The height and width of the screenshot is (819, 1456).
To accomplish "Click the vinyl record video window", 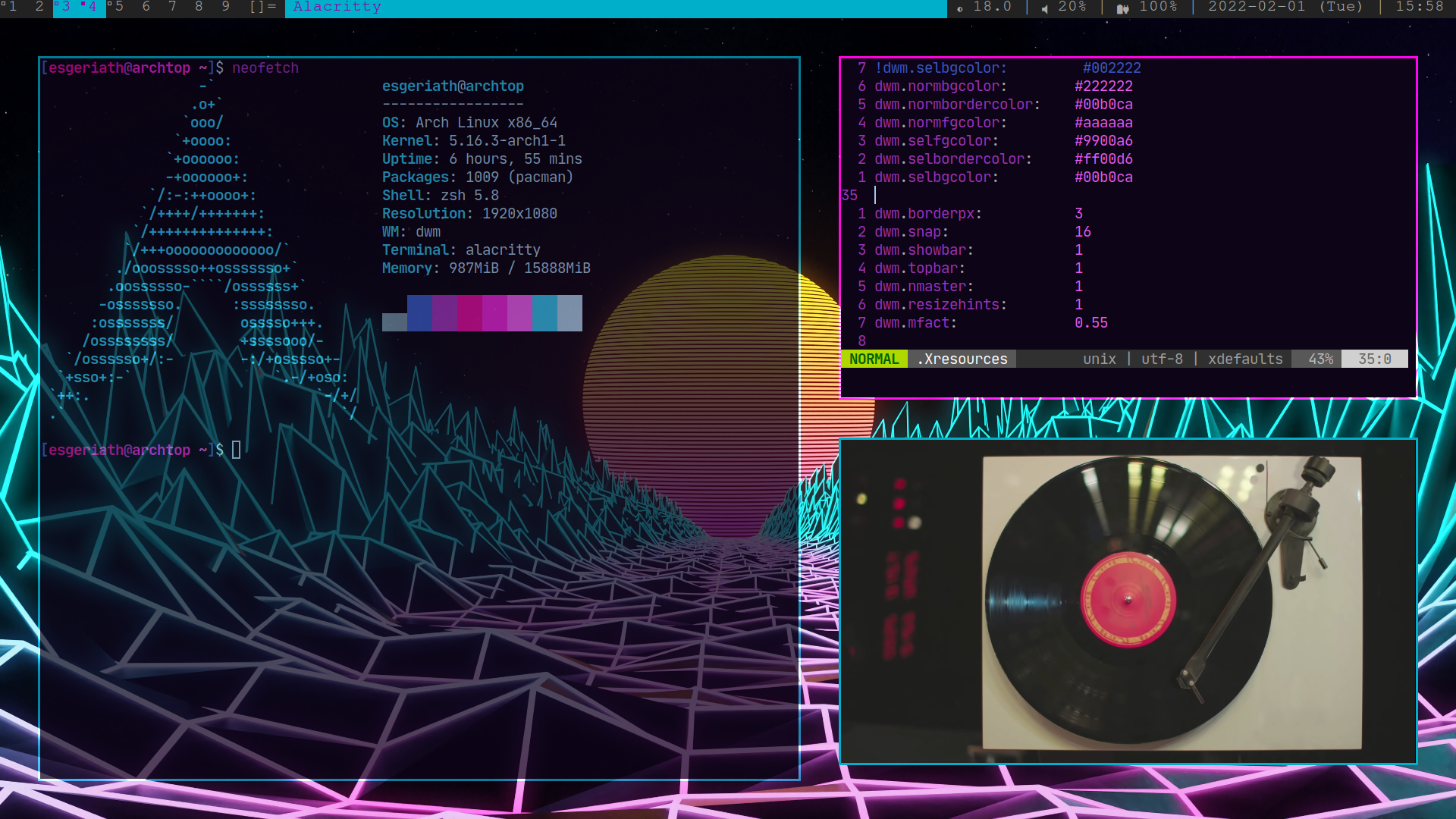I will tap(1128, 601).
